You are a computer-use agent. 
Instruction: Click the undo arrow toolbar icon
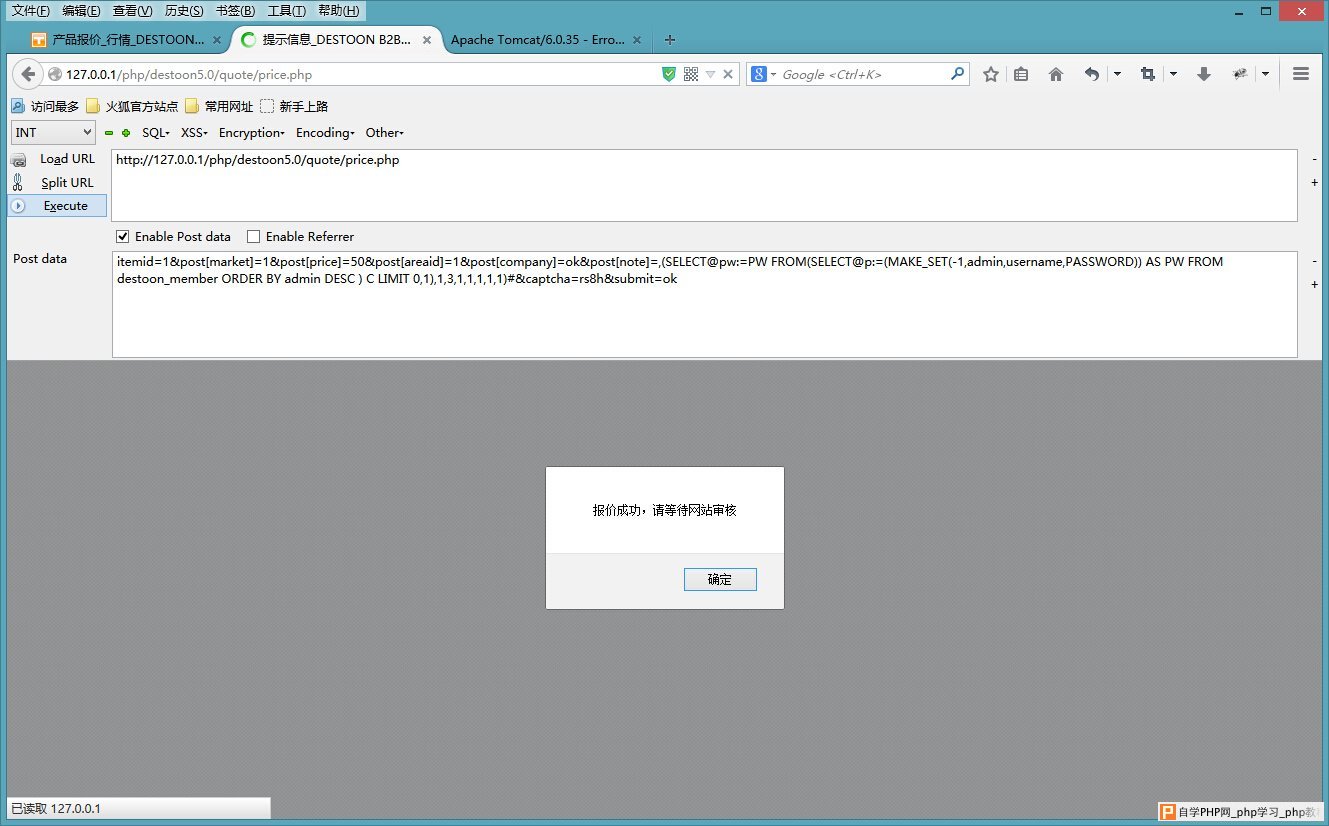(x=1092, y=74)
